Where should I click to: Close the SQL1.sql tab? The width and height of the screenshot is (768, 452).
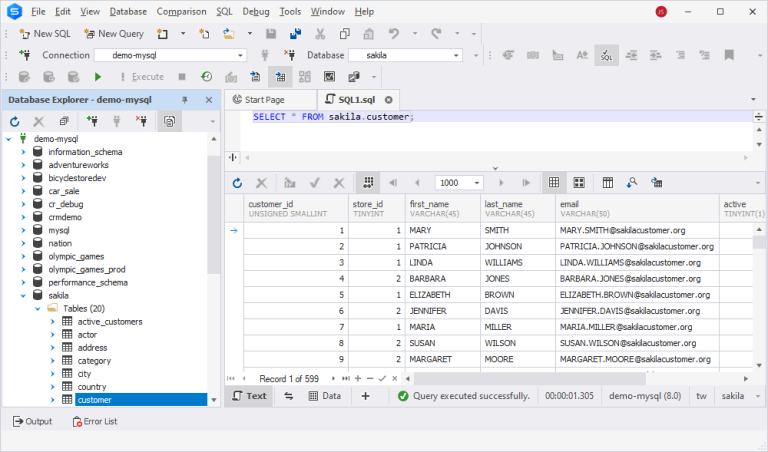coord(389,100)
